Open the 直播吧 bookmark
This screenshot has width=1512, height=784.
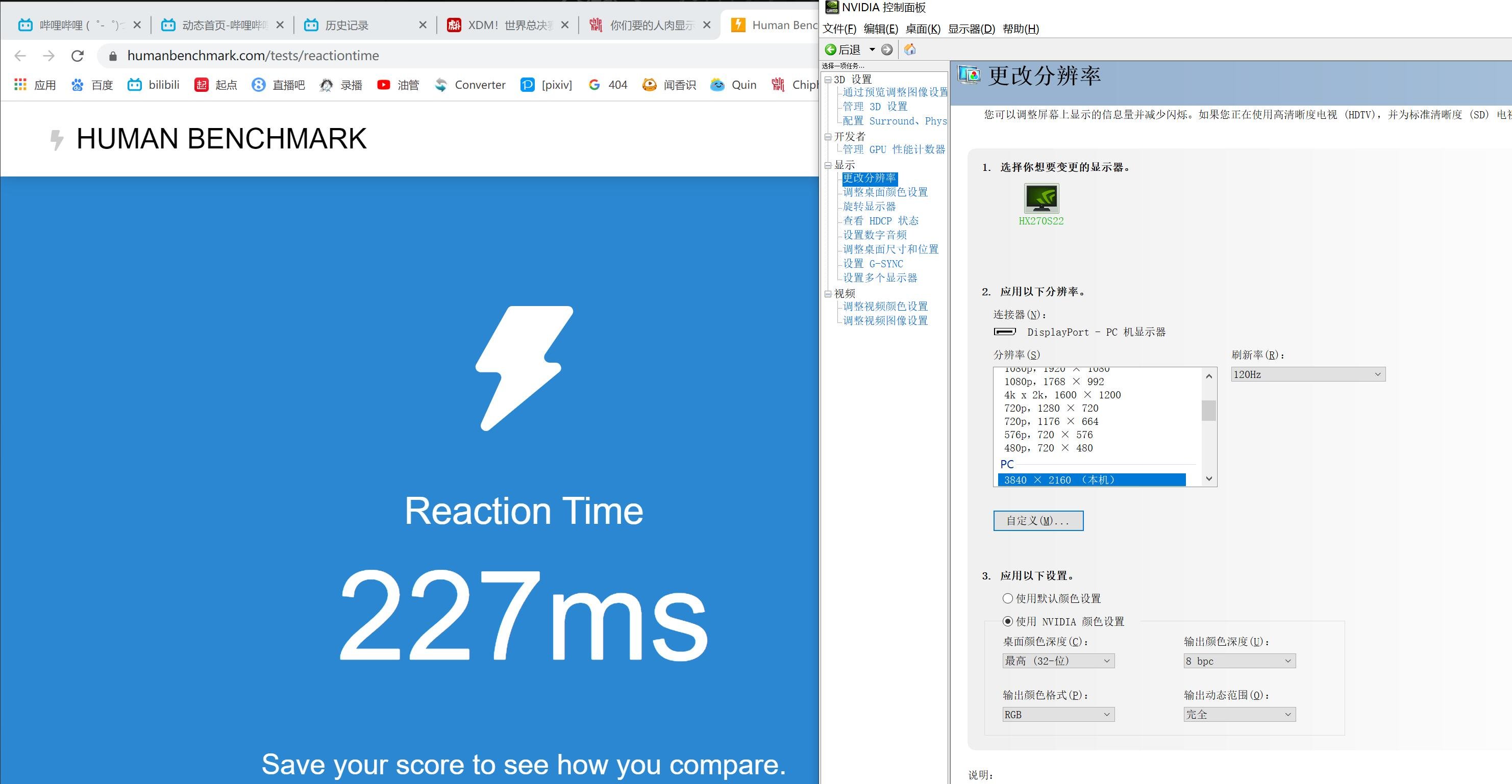[278, 85]
